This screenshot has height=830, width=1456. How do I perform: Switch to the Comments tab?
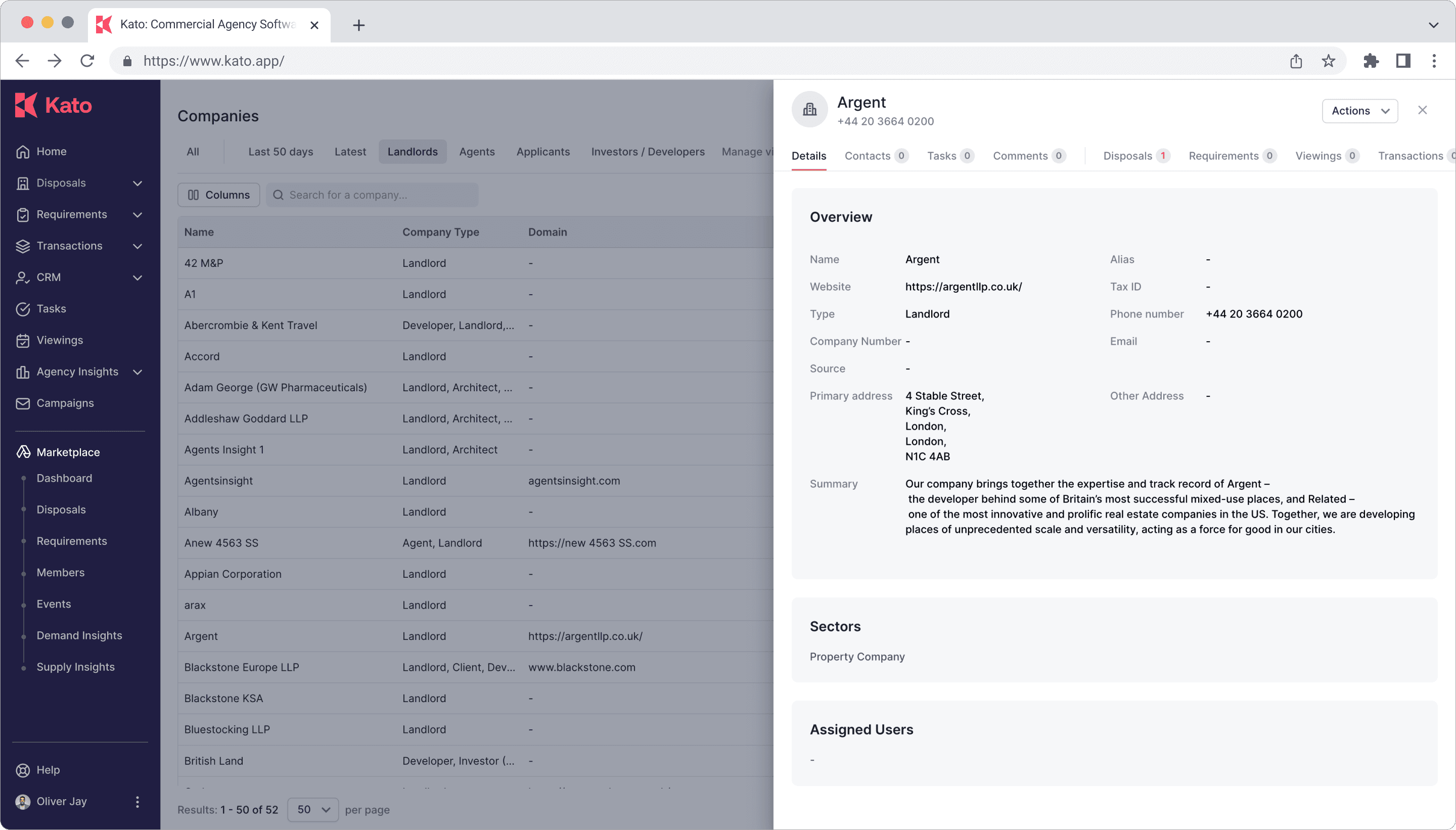1029,156
